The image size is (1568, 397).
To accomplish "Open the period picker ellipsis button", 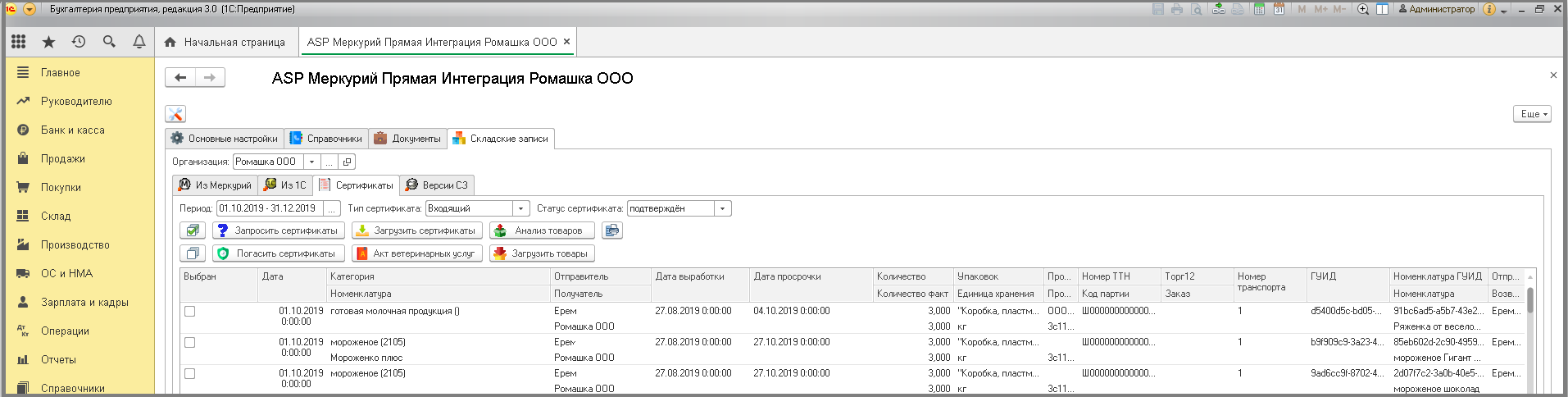I will (332, 208).
